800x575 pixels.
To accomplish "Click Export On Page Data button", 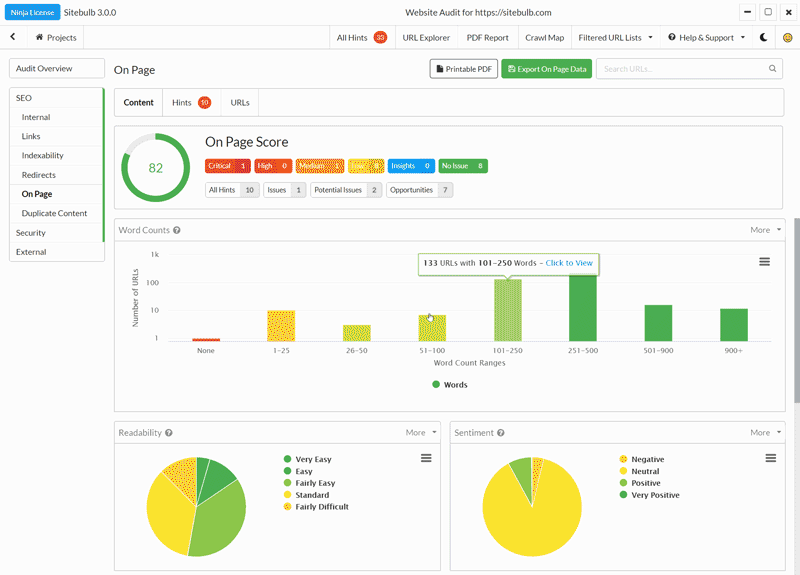I will (546, 69).
